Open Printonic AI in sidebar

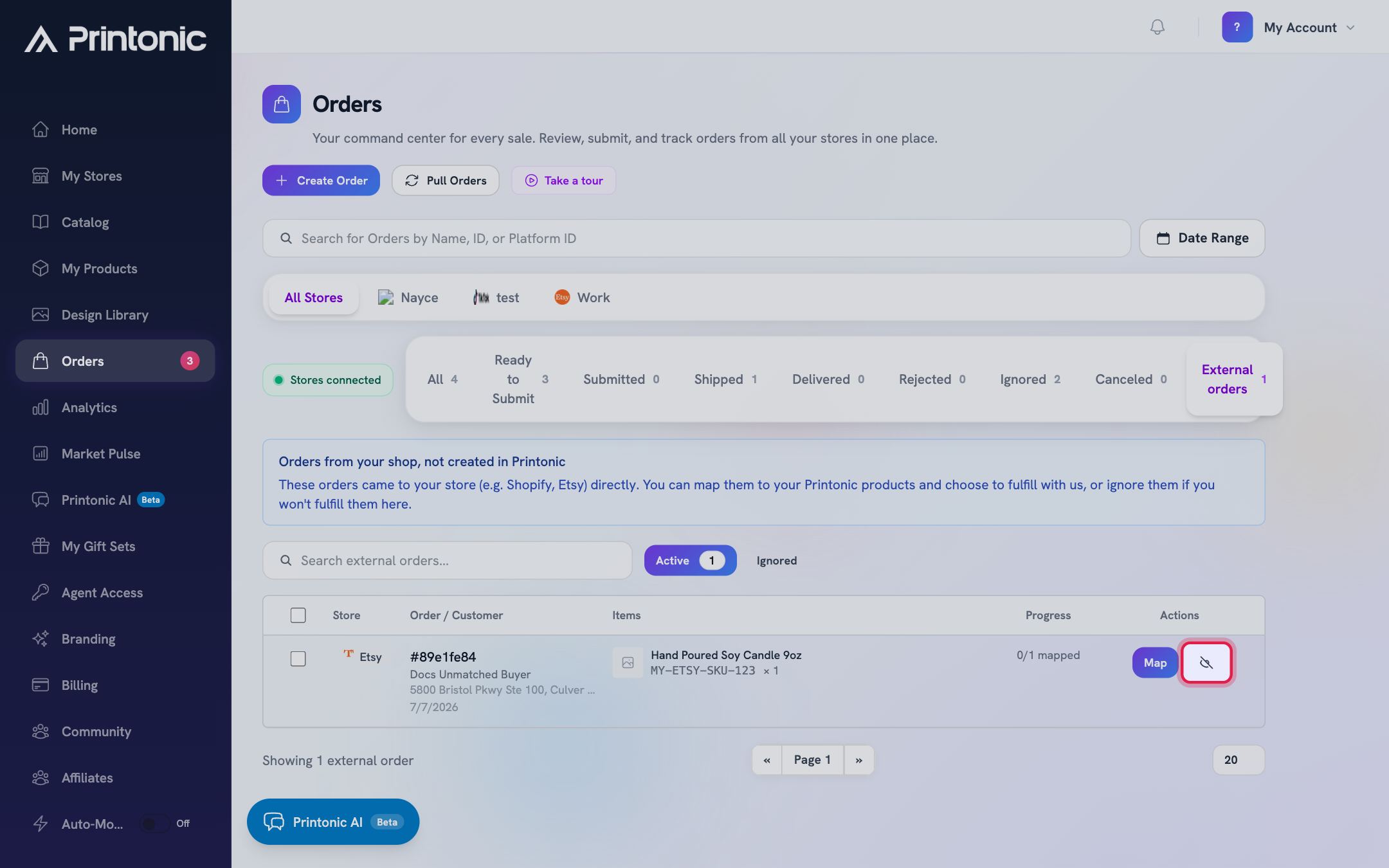pos(115,500)
